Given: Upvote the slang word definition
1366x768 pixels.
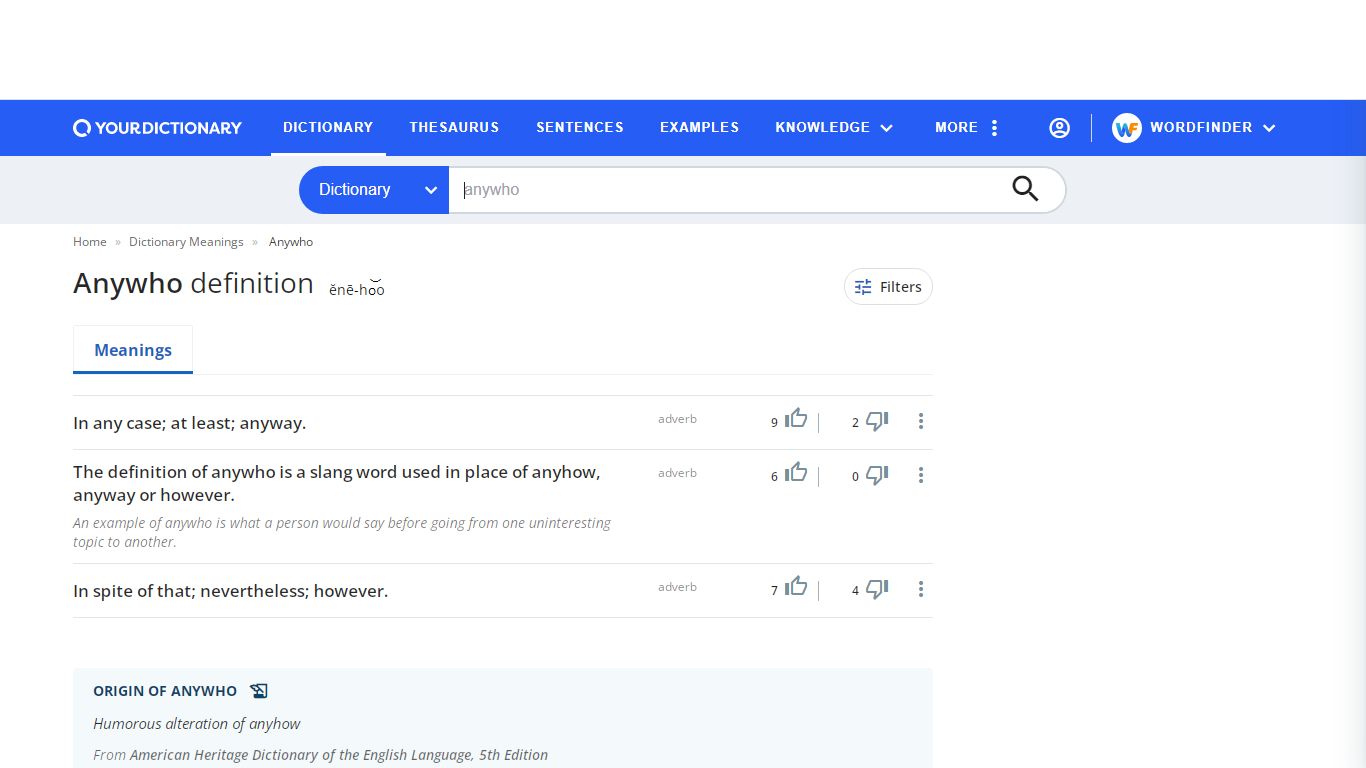Looking at the screenshot, I should point(796,473).
